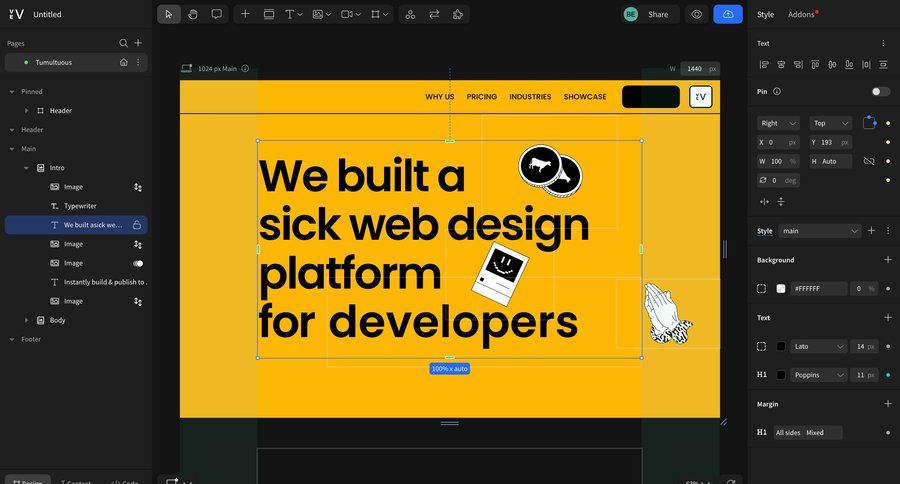Select the Typewriter layer

point(80,206)
